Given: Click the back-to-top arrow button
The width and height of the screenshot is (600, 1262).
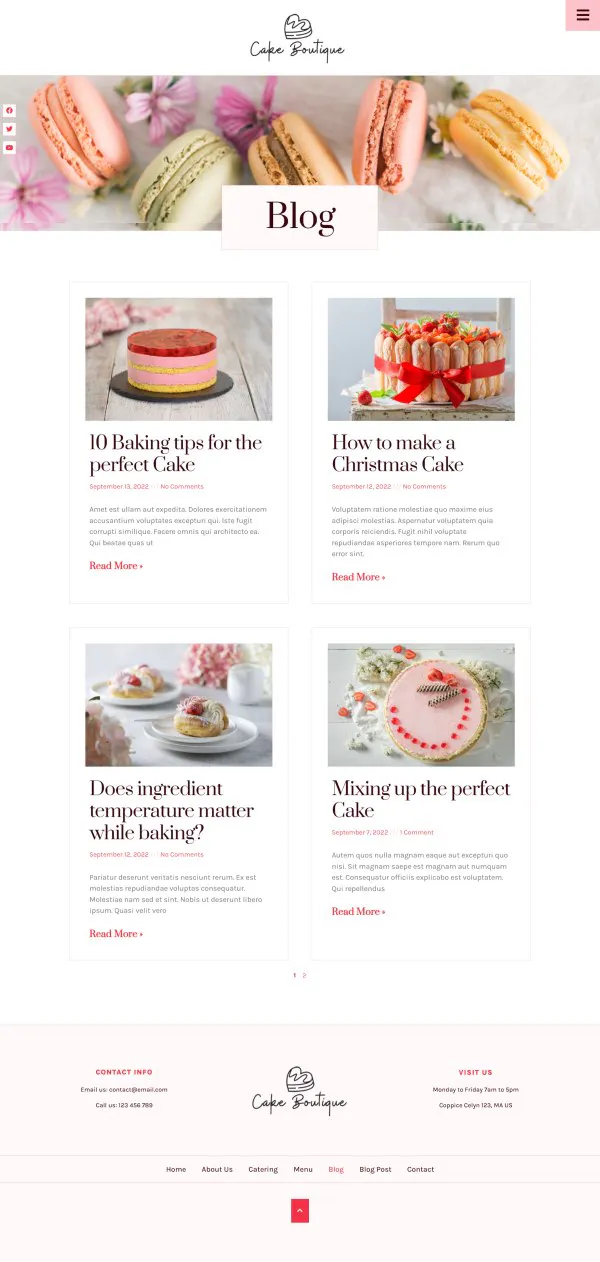Looking at the screenshot, I should pyautogui.click(x=300, y=1210).
